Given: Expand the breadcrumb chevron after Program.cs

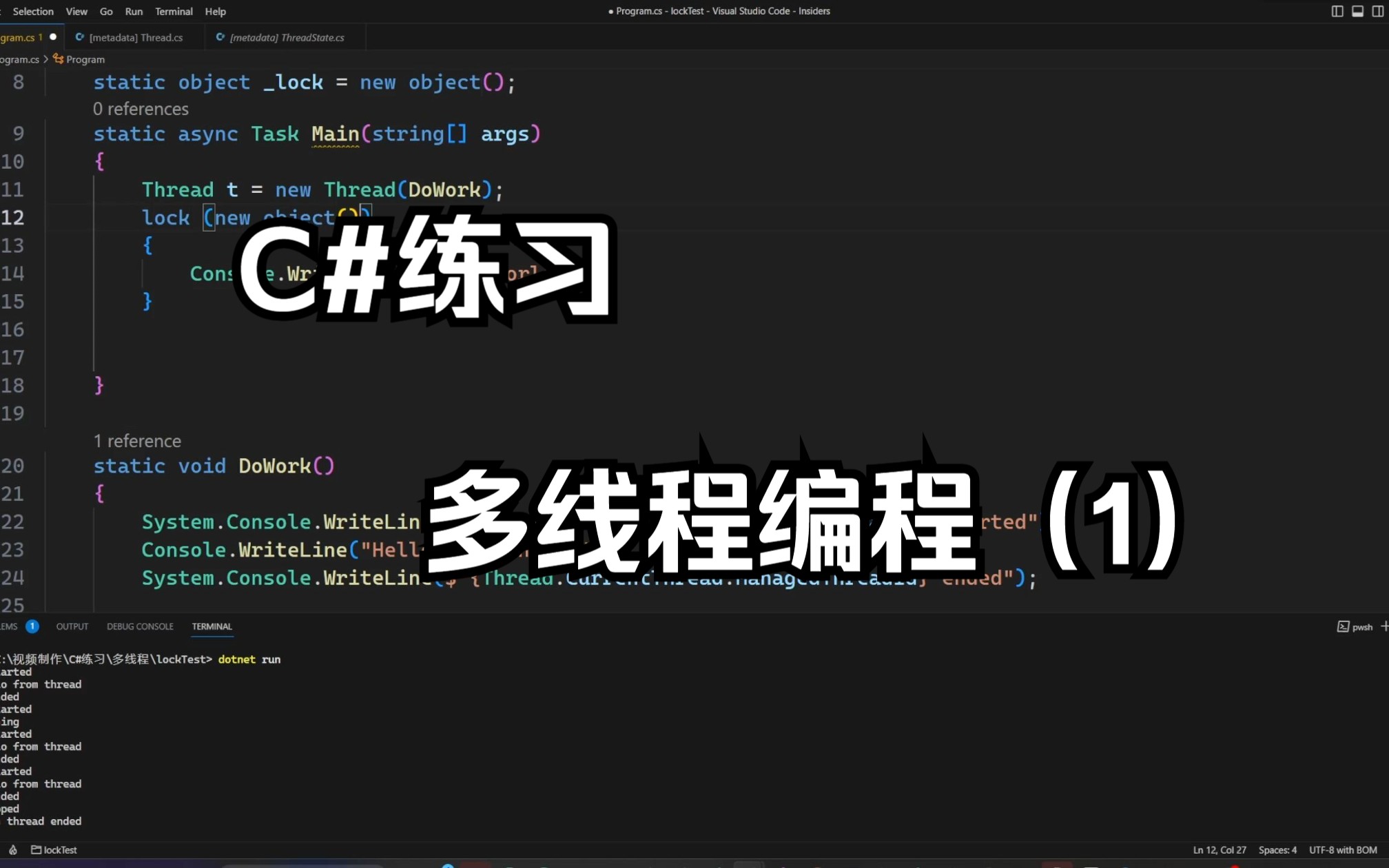Looking at the screenshot, I should pos(45,59).
